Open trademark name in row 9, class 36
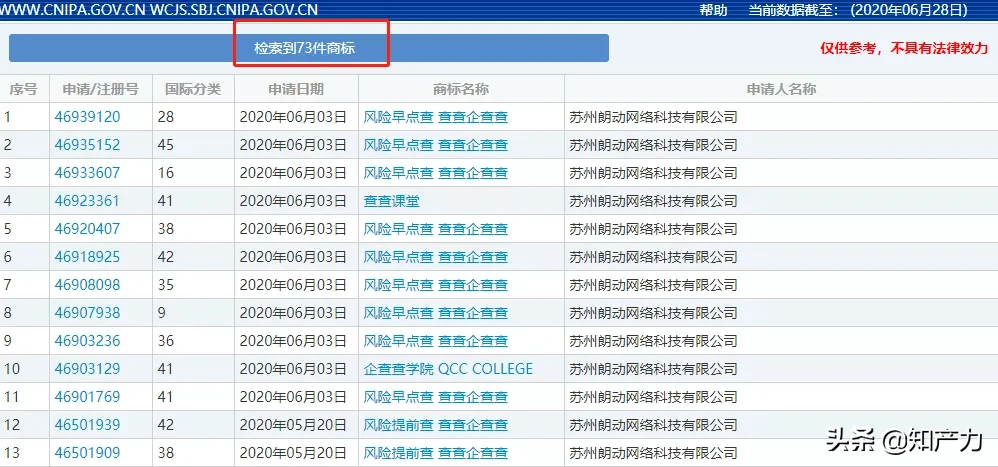The height and width of the screenshot is (467, 998). click(x=435, y=341)
